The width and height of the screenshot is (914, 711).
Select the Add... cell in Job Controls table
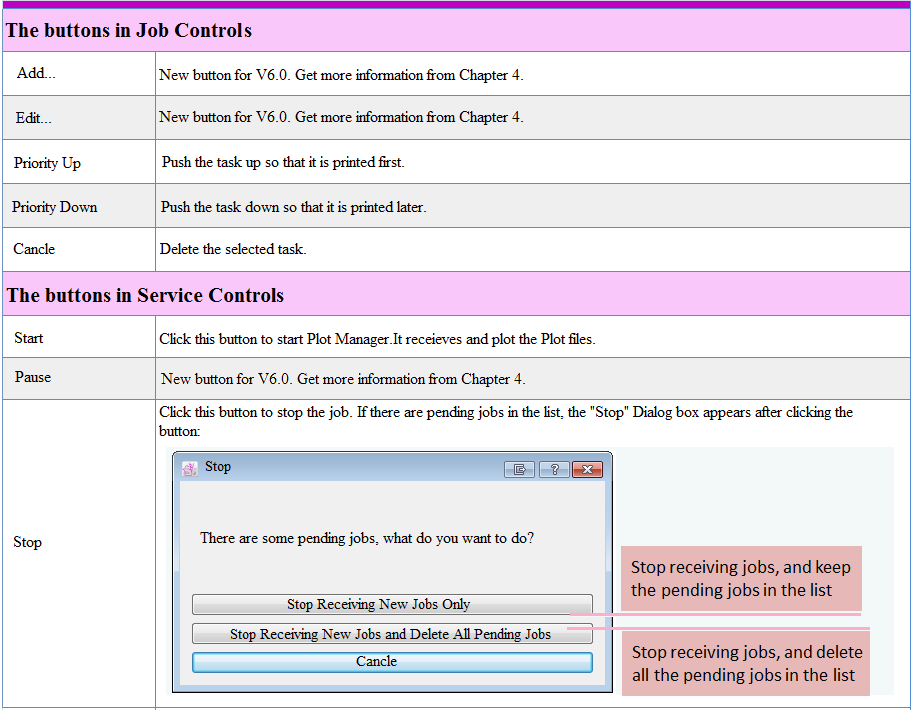[x=37, y=73]
